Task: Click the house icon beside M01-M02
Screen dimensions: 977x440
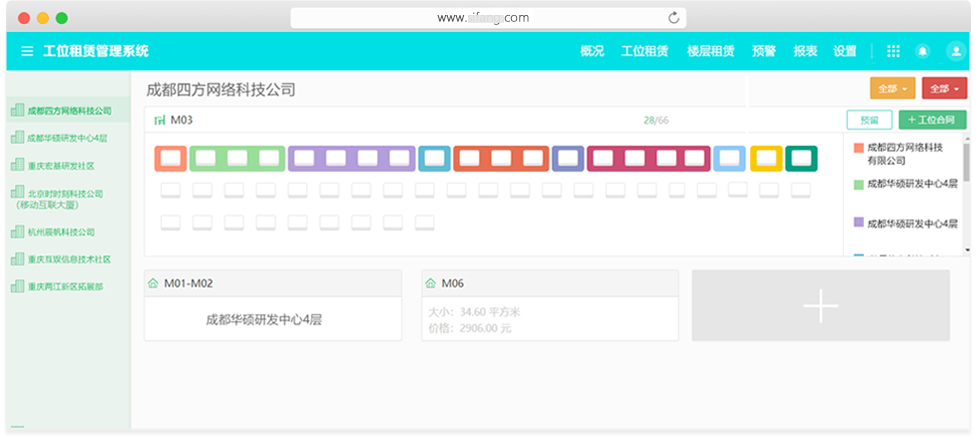Action: pyautogui.click(x=153, y=283)
